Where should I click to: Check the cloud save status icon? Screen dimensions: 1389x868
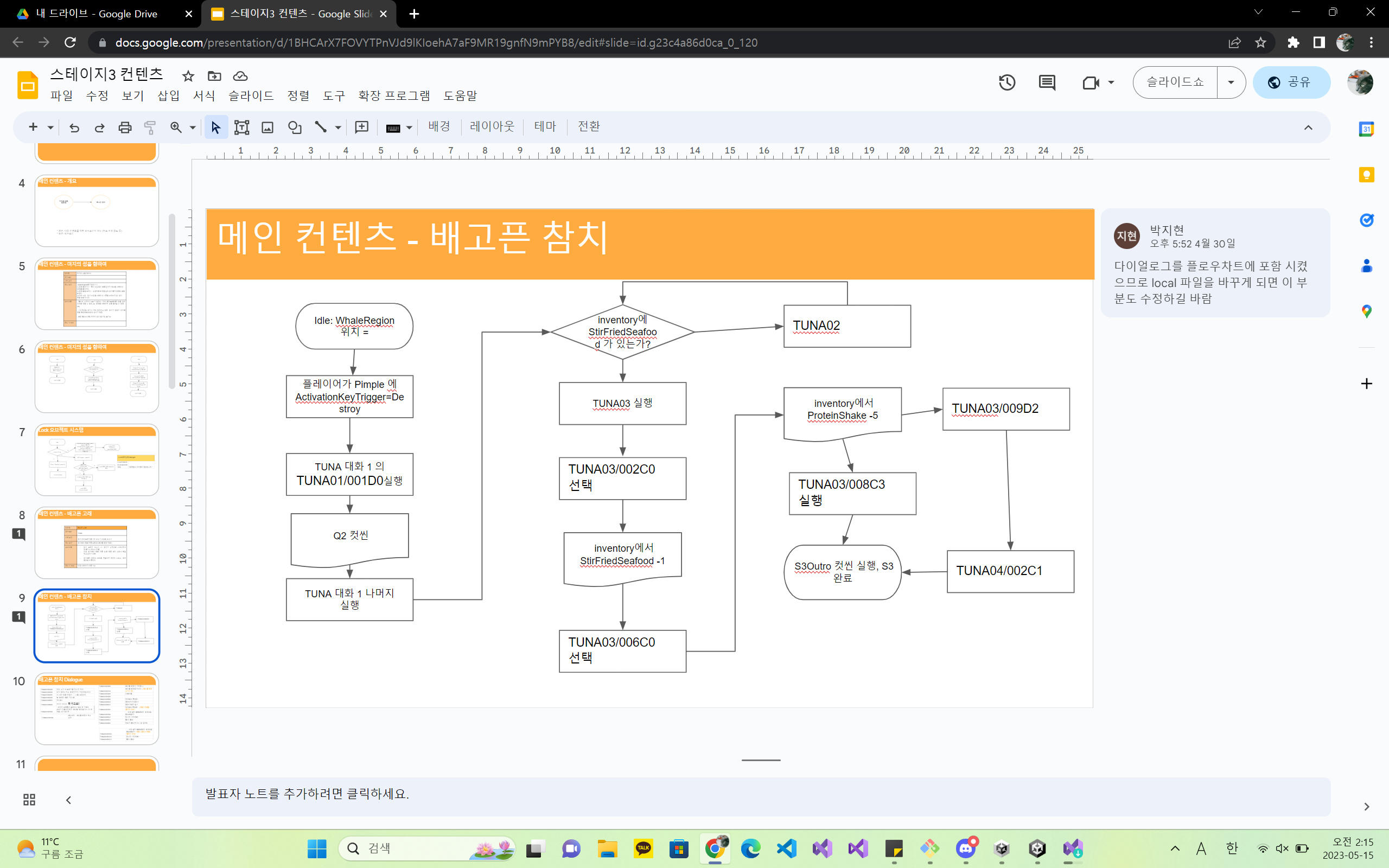[240, 76]
